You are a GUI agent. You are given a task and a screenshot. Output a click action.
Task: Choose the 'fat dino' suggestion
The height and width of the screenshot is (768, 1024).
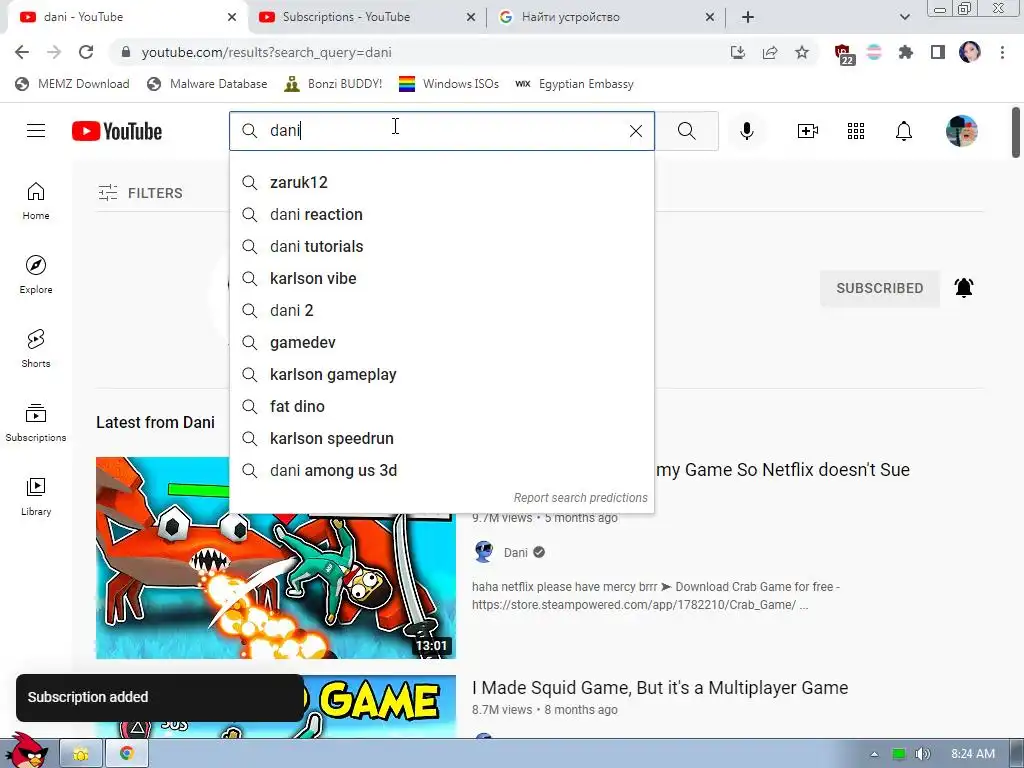[x=442, y=406]
